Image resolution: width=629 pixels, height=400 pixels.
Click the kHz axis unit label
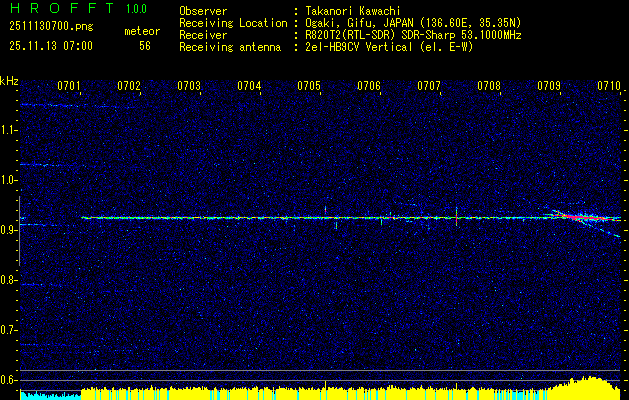pos(9,80)
